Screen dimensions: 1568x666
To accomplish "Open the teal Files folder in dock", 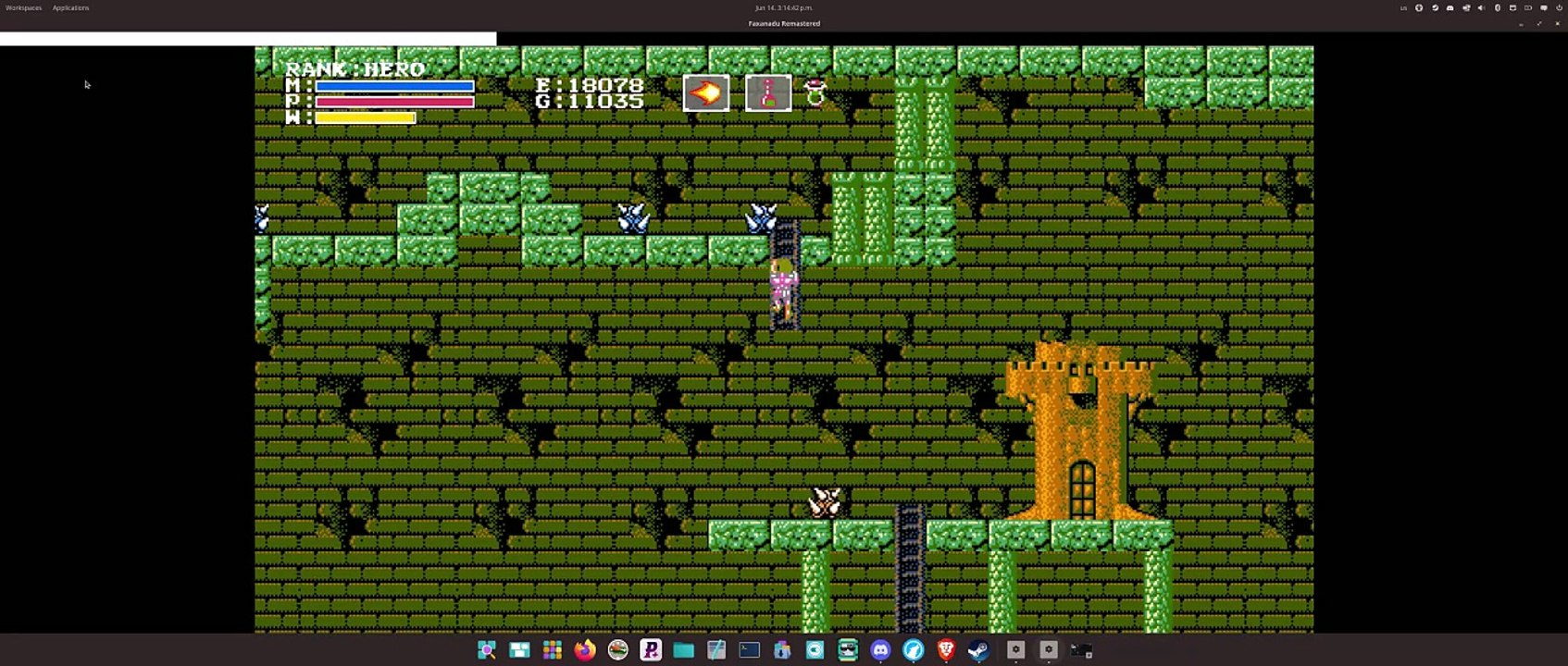I will [683, 650].
